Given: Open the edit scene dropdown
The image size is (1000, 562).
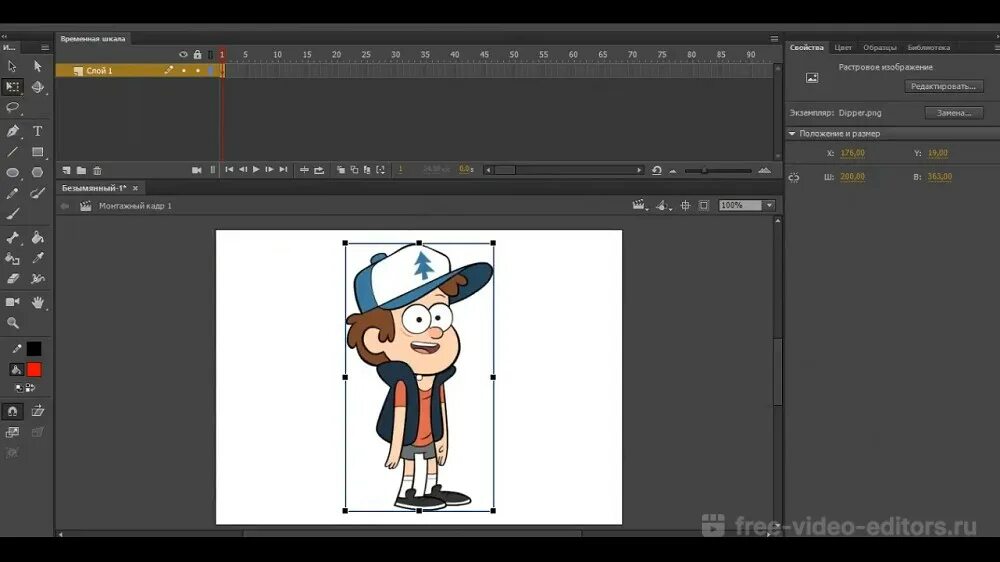Looking at the screenshot, I should 639,205.
